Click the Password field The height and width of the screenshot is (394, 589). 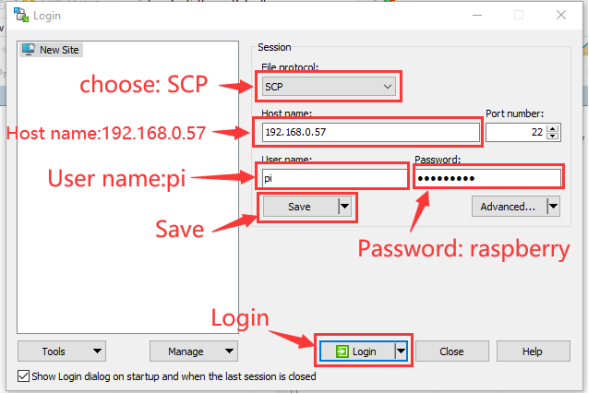click(488, 178)
